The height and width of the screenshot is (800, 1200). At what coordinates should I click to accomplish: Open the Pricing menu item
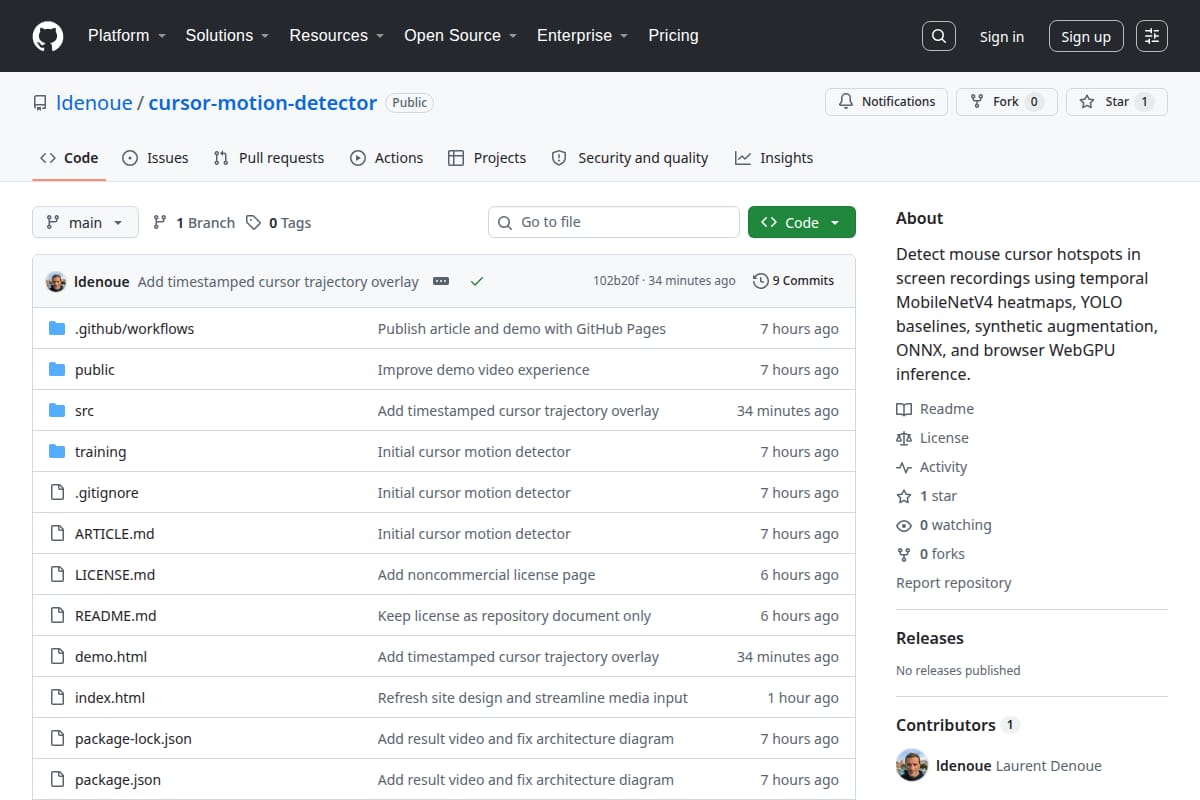point(673,36)
